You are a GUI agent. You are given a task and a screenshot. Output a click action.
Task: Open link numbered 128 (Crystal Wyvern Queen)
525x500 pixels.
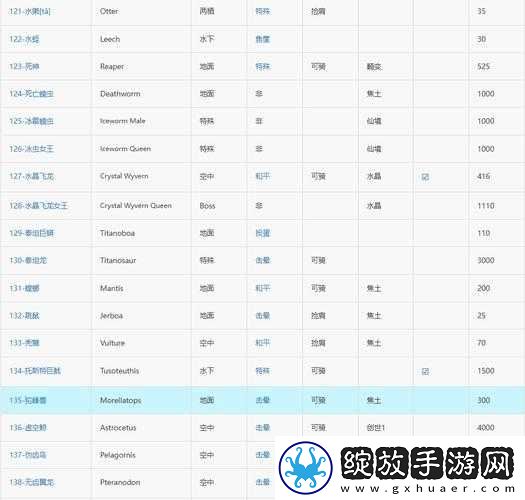(39, 205)
